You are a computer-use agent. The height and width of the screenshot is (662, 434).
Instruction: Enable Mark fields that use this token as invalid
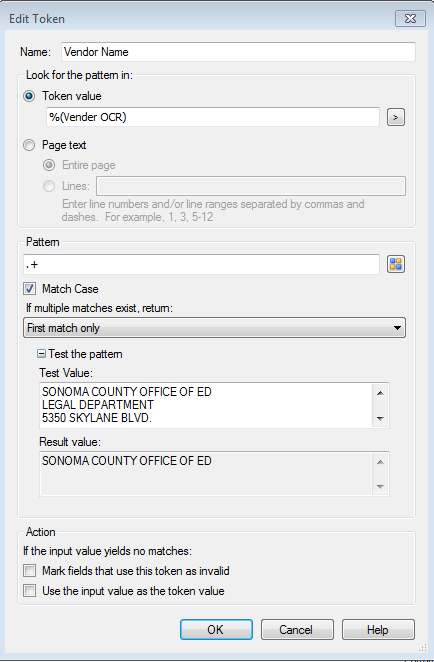coord(30,571)
